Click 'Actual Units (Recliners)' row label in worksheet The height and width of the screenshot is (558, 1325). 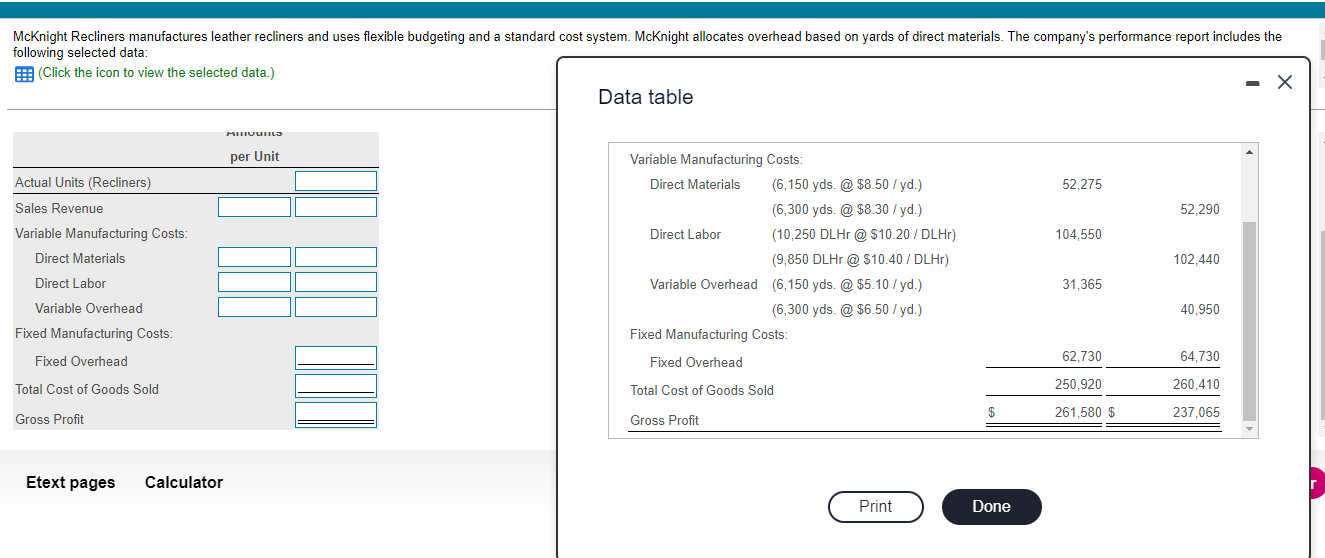pyautogui.click(x=83, y=182)
